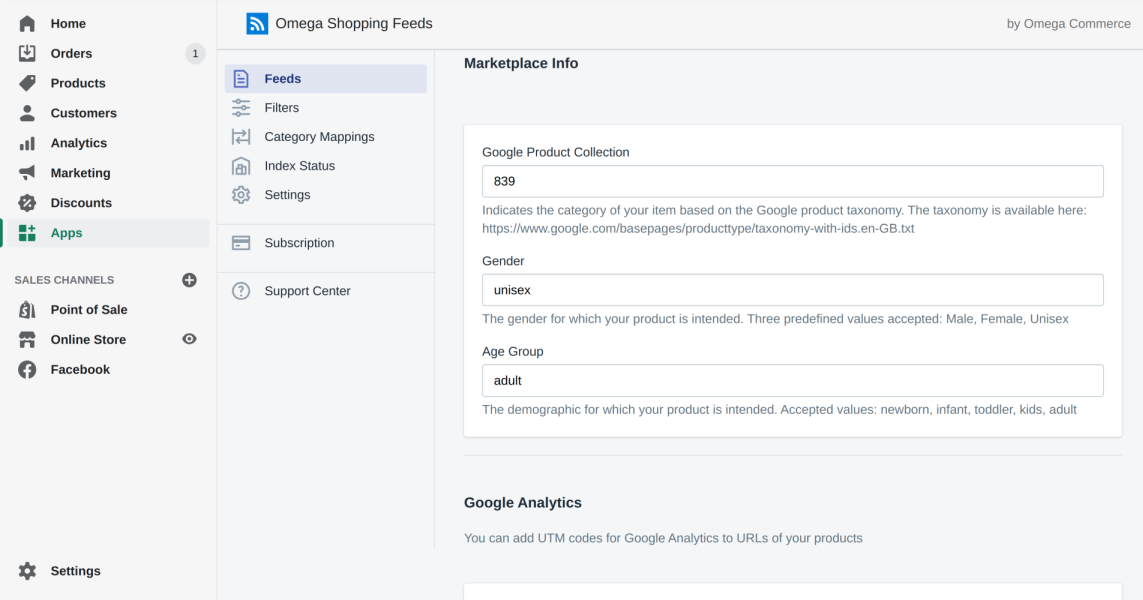The width and height of the screenshot is (1143, 600).
Task: Click the Omega Shopping Feeds title
Action: (x=354, y=23)
